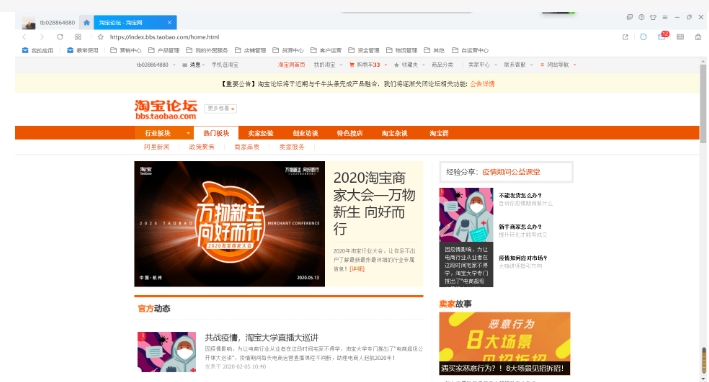The width and height of the screenshot is (709, 382).
Task: Open the 商品分类 link
Action: 442,65
